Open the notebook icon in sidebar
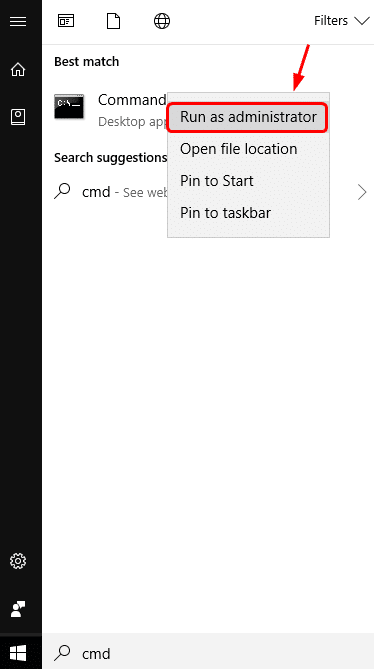 pyautogui.click(x=18, y=117)
